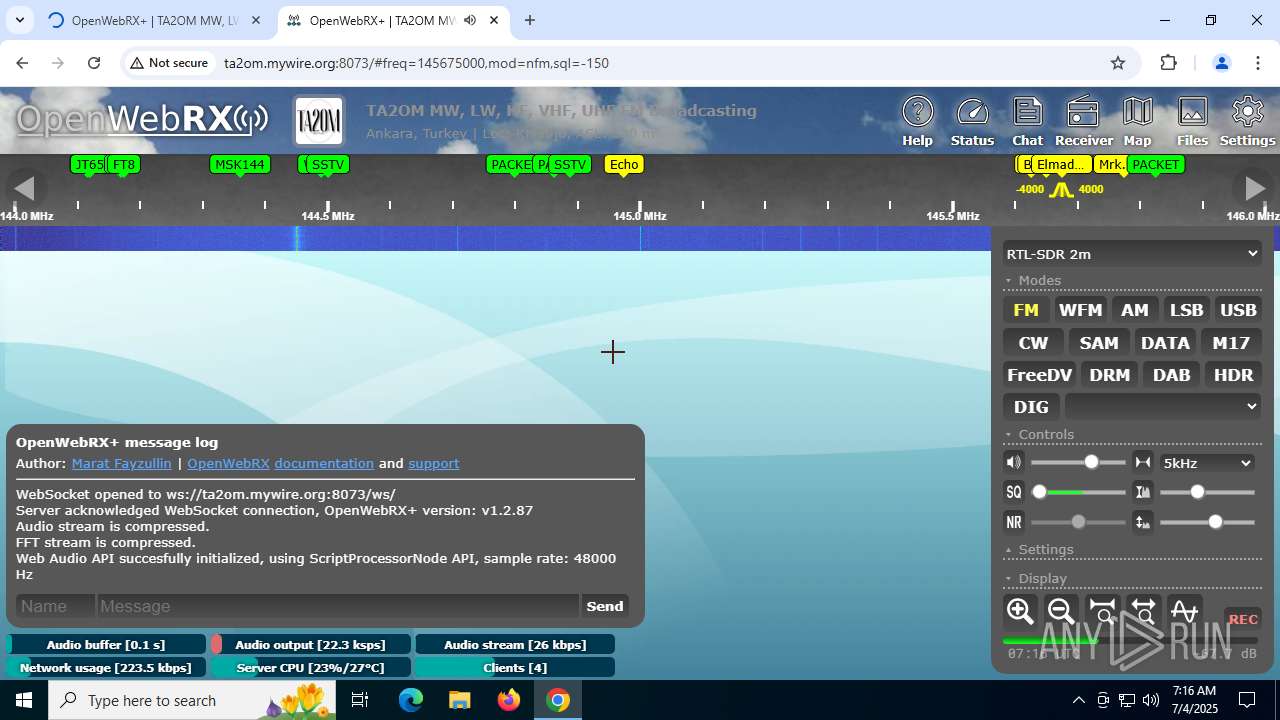Zoom out totally on waterfall
Screen dimensions: 1280x720
1143,611
